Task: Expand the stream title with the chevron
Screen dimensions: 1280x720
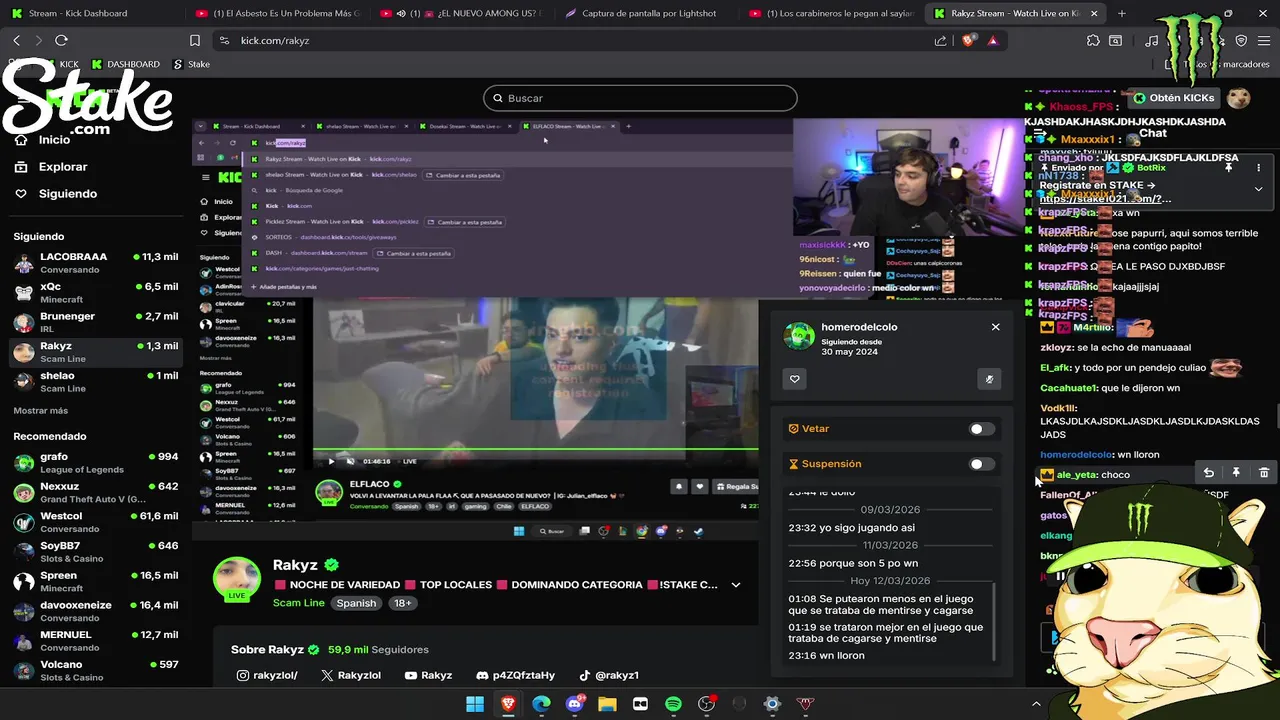Action: tap(736, 585)
